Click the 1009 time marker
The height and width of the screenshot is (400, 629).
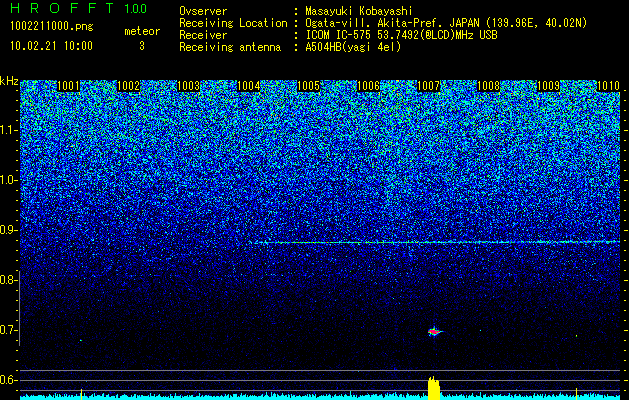548,86
